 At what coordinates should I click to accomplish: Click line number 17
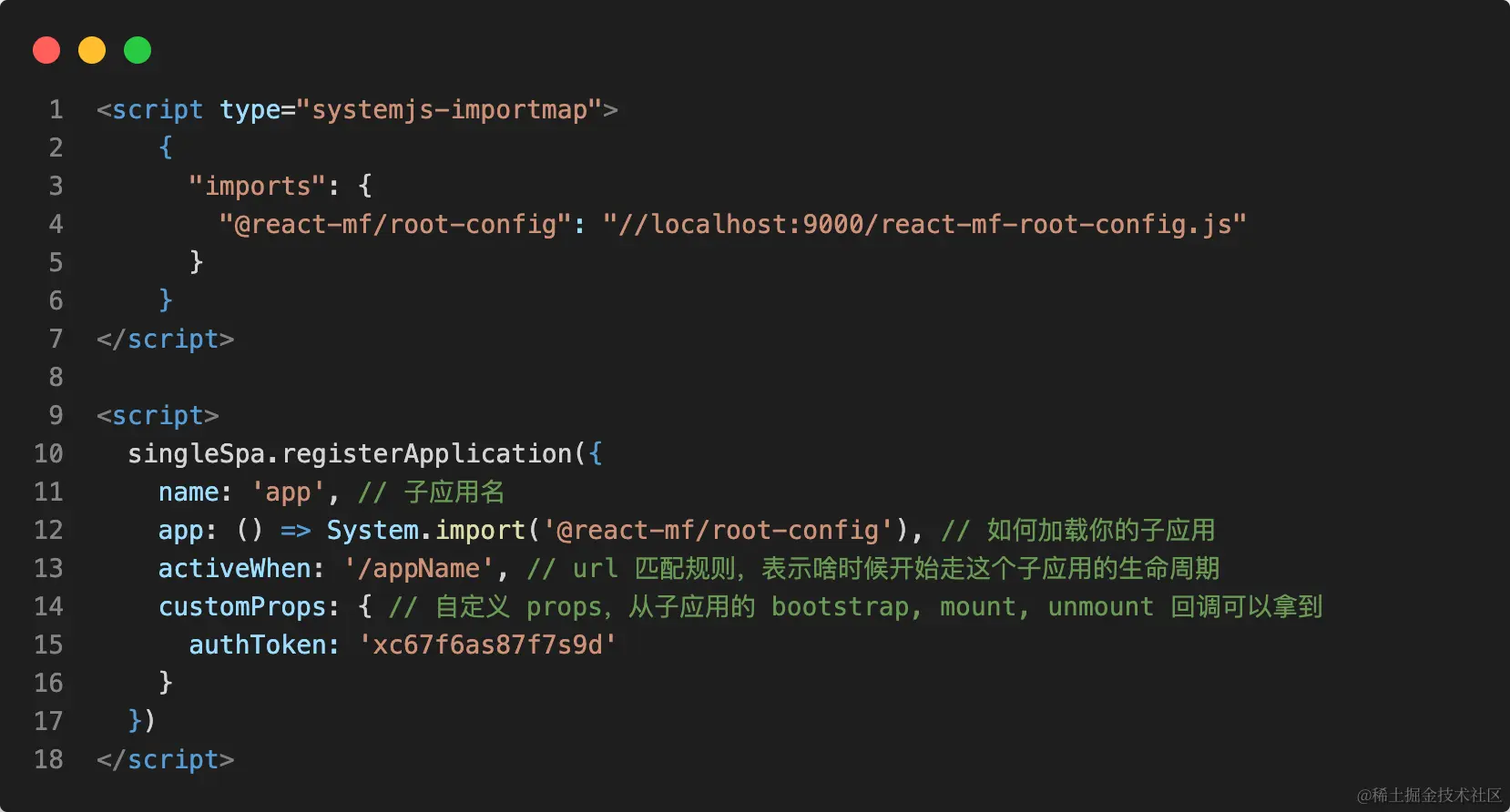click(x=48, y=722)
